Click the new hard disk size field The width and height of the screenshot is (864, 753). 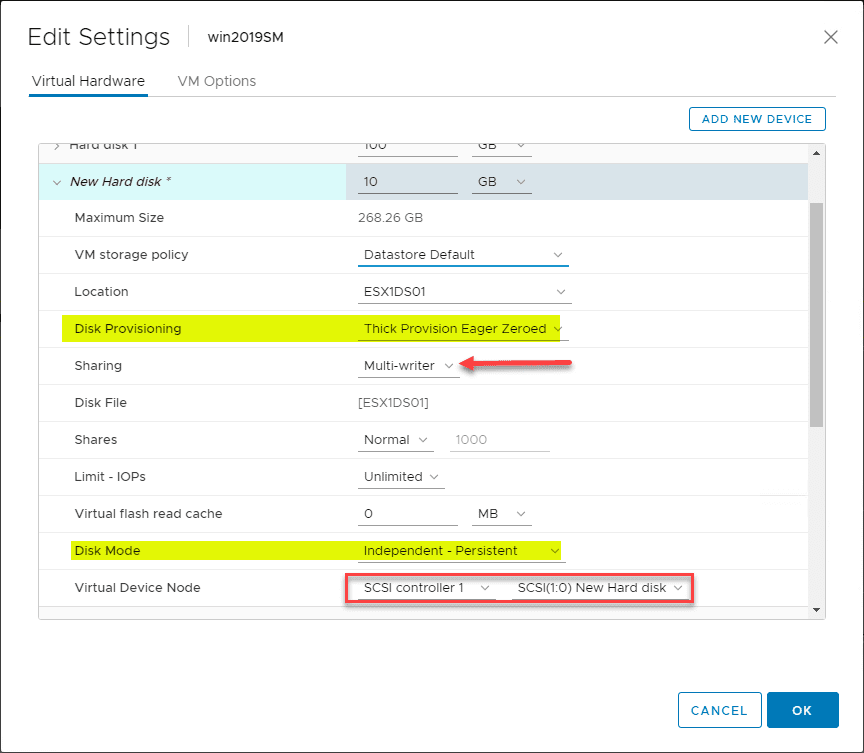pos(407,182)
